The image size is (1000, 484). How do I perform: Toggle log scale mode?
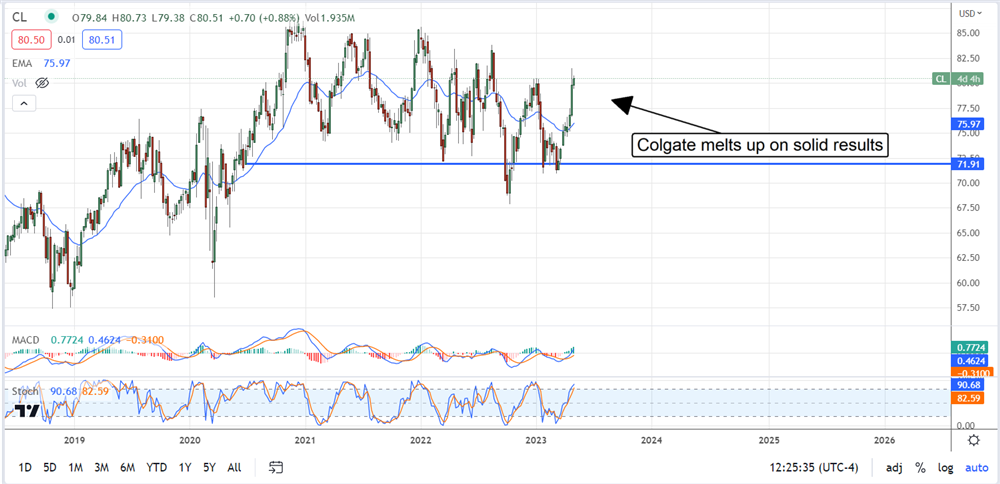point(945,468)
